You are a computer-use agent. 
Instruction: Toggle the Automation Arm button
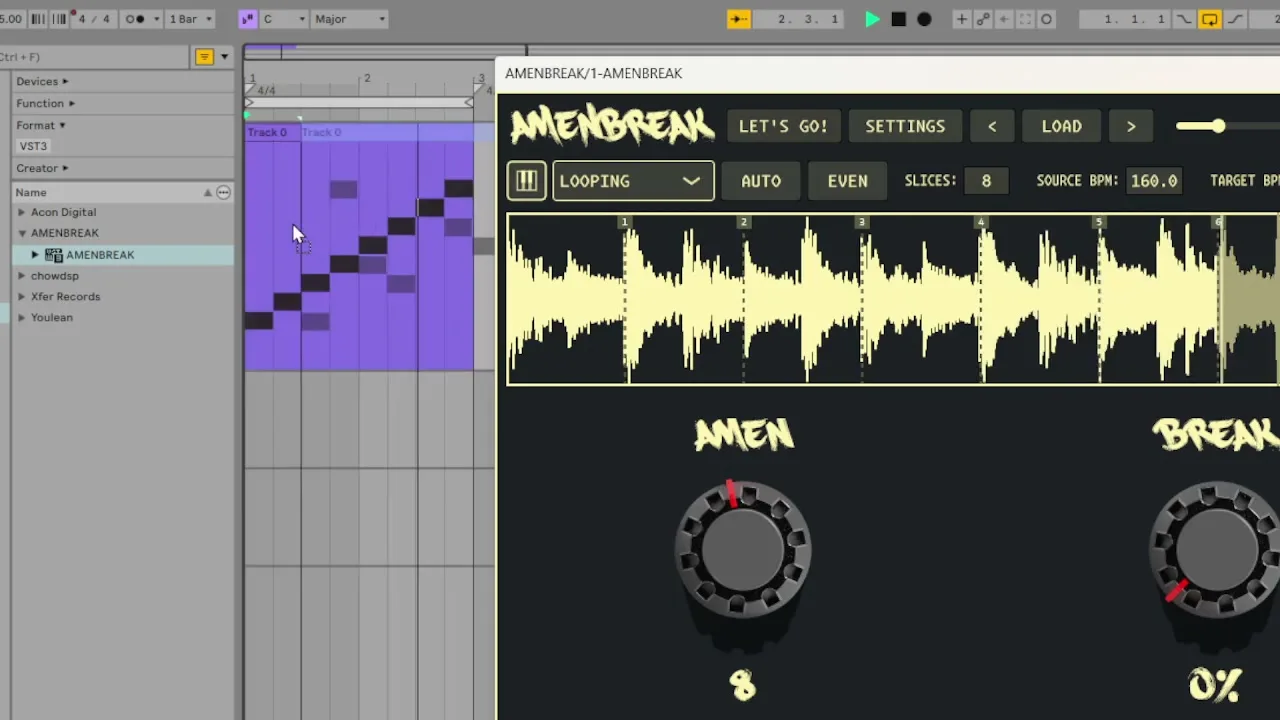983,19
